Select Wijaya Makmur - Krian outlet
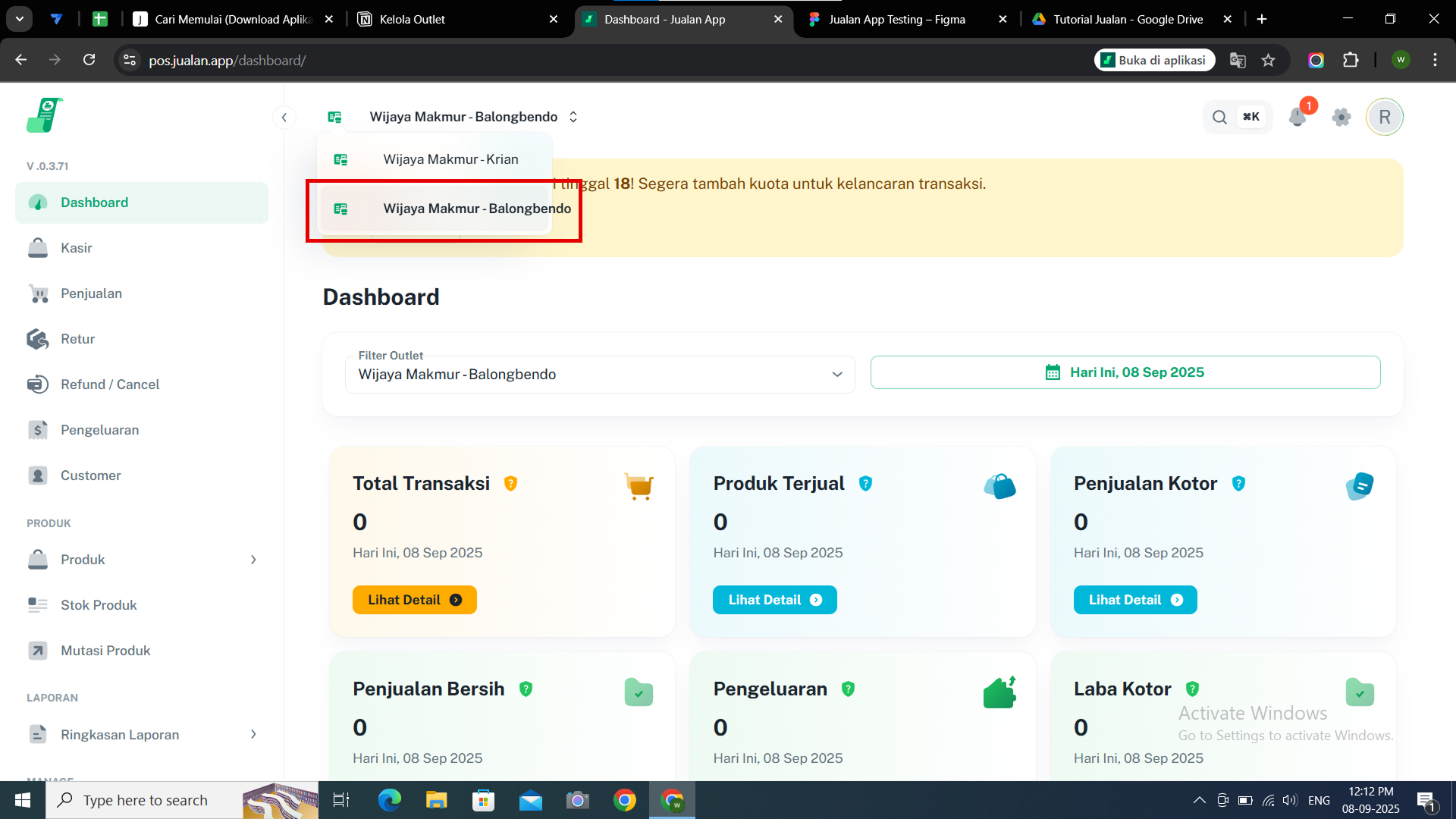The height and width of the screenshot is (819, 1456). pyautogui.click(x=450, y=159)
